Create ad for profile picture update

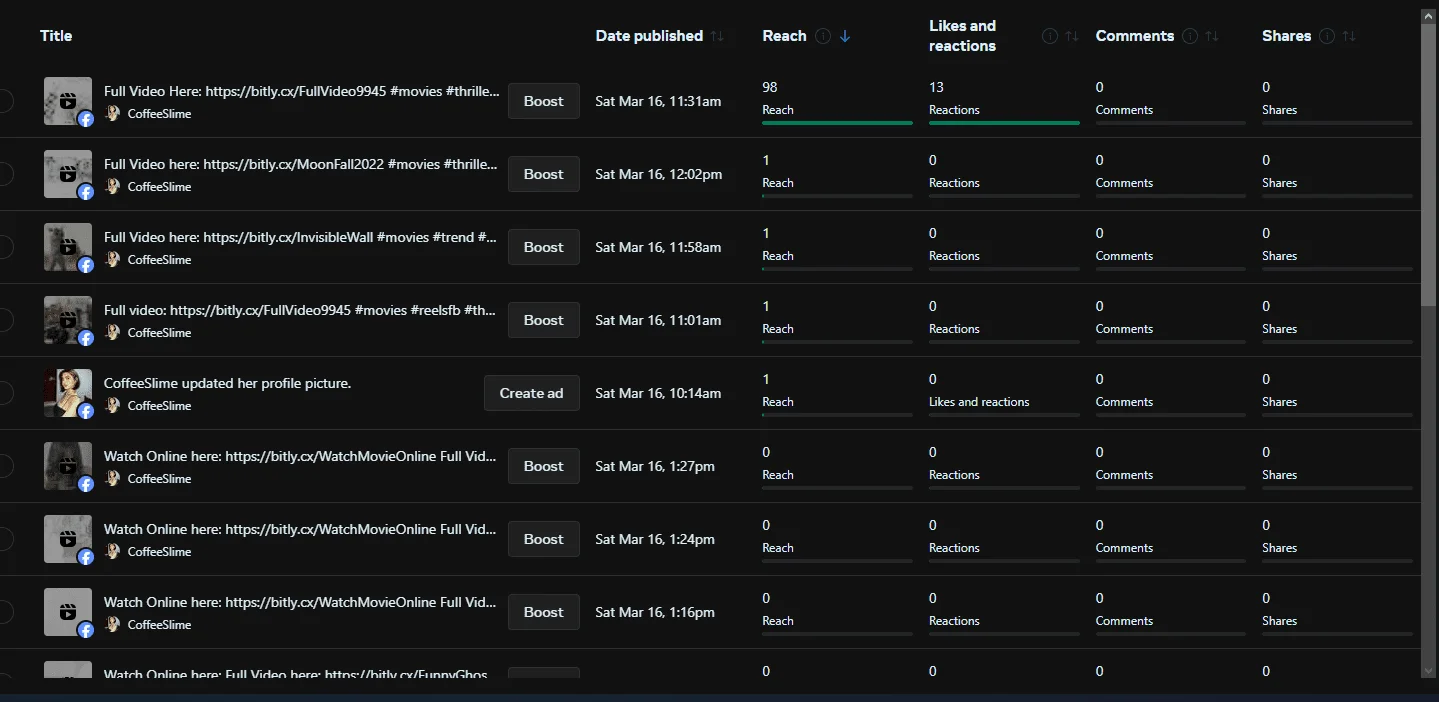[x=532, y=393]
